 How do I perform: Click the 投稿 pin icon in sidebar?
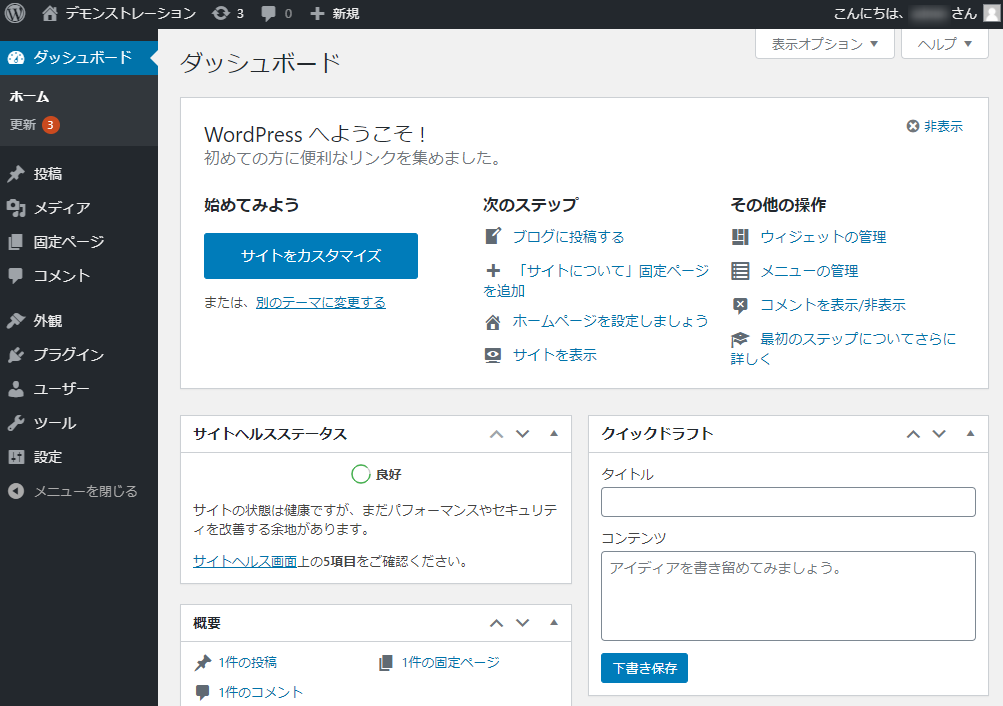click(x=16, y=174)
